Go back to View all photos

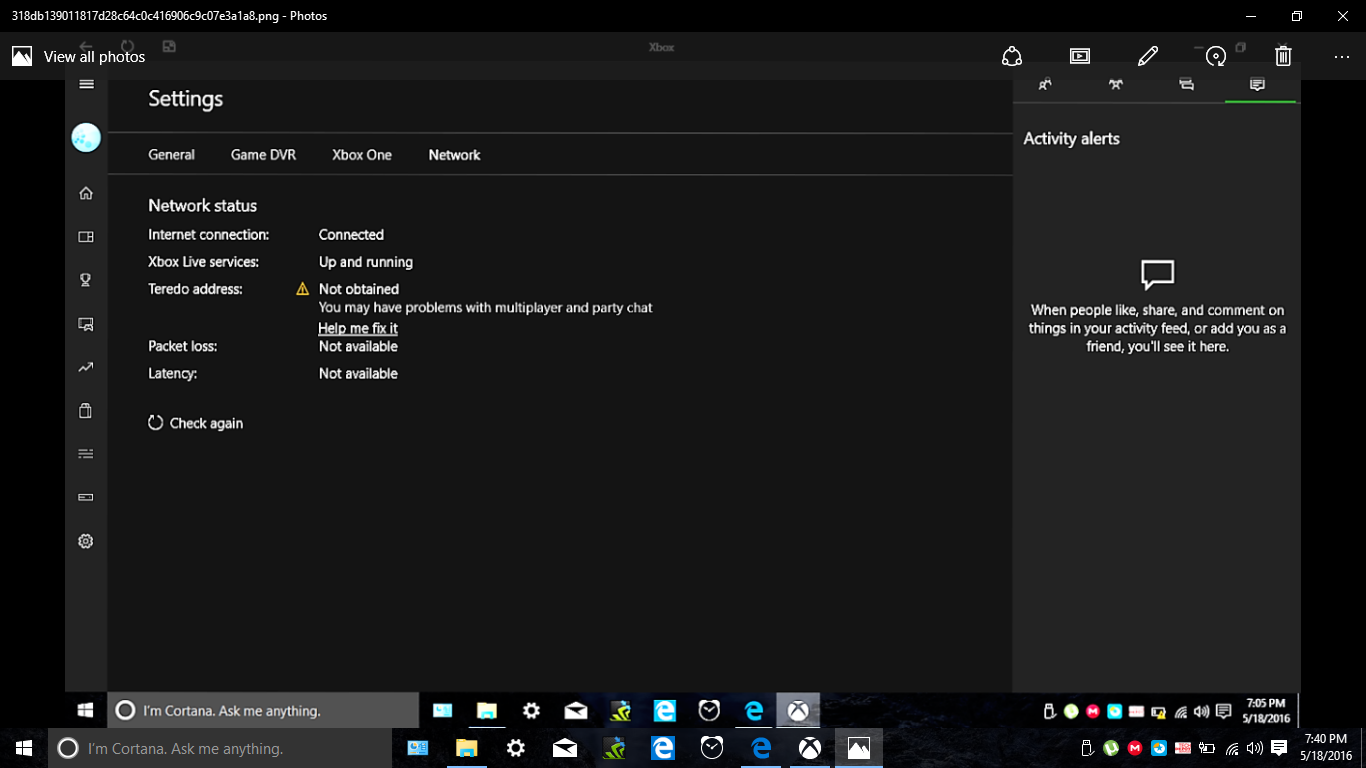pos(79,57)
